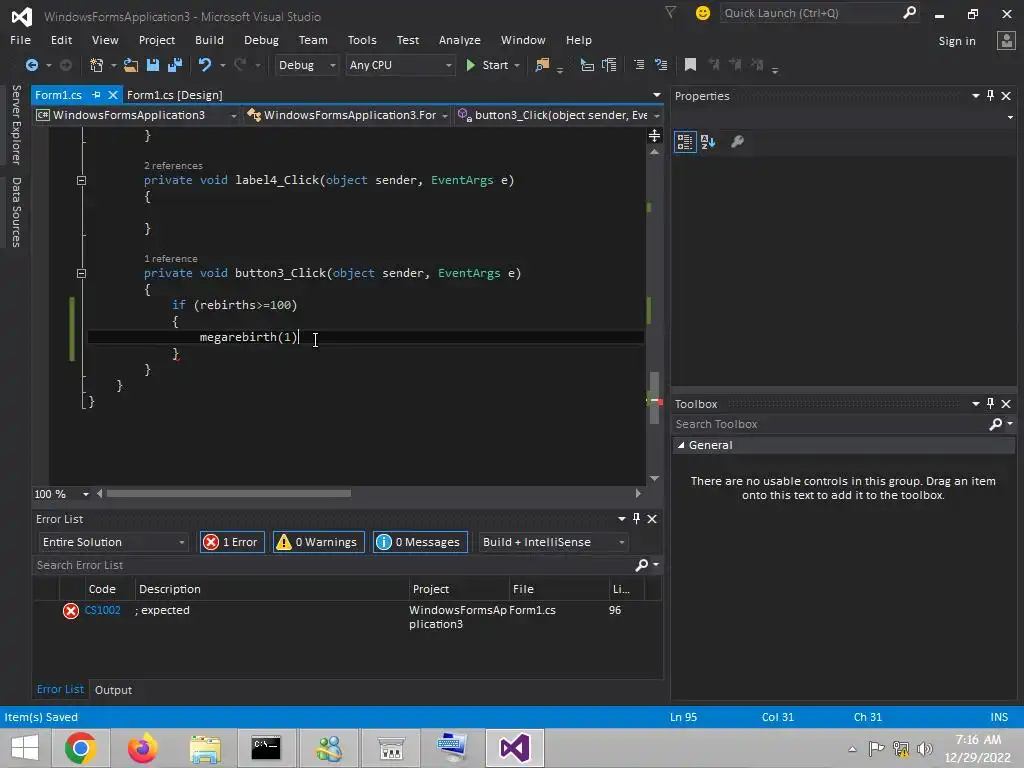Viewport: 1024px width, 768px height.
Task: Close the Form1.cs tab
Action: click(x=113, y=95)
